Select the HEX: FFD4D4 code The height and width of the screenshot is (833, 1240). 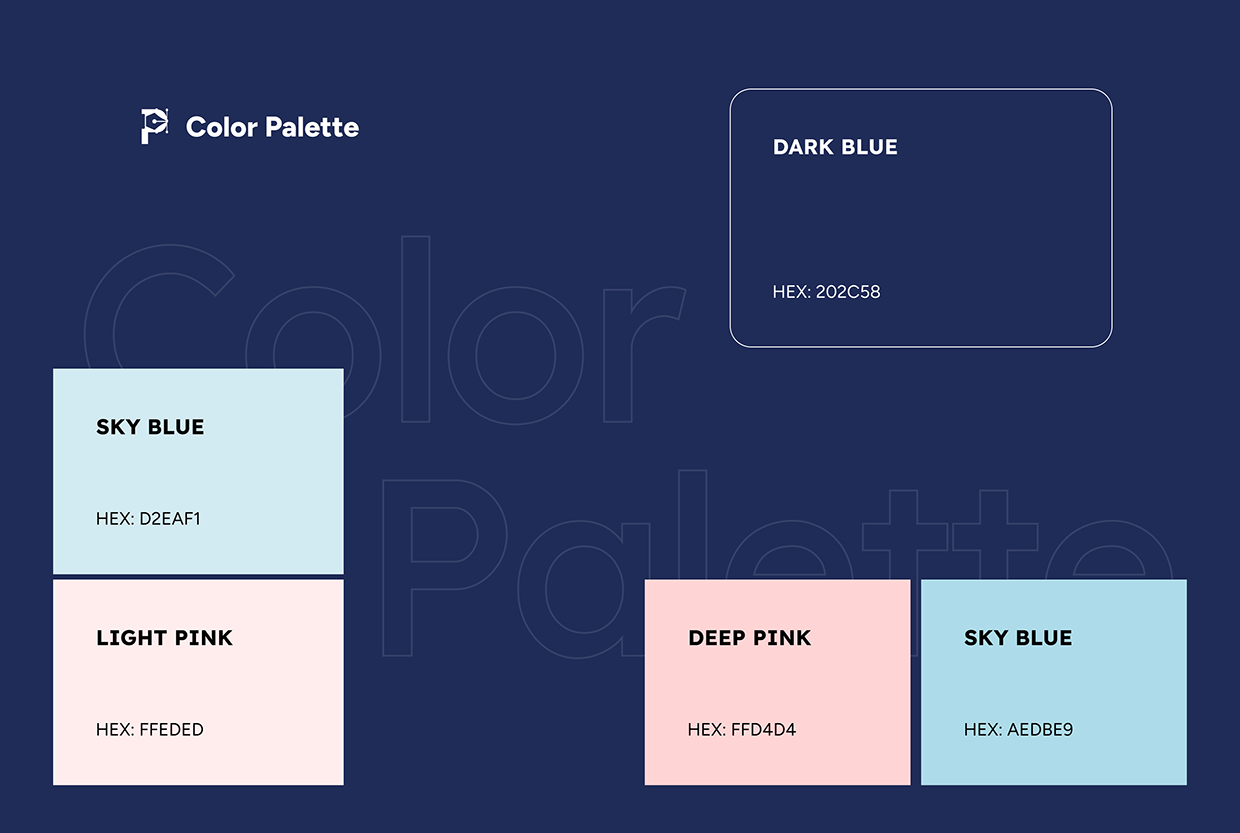point(741,730)
